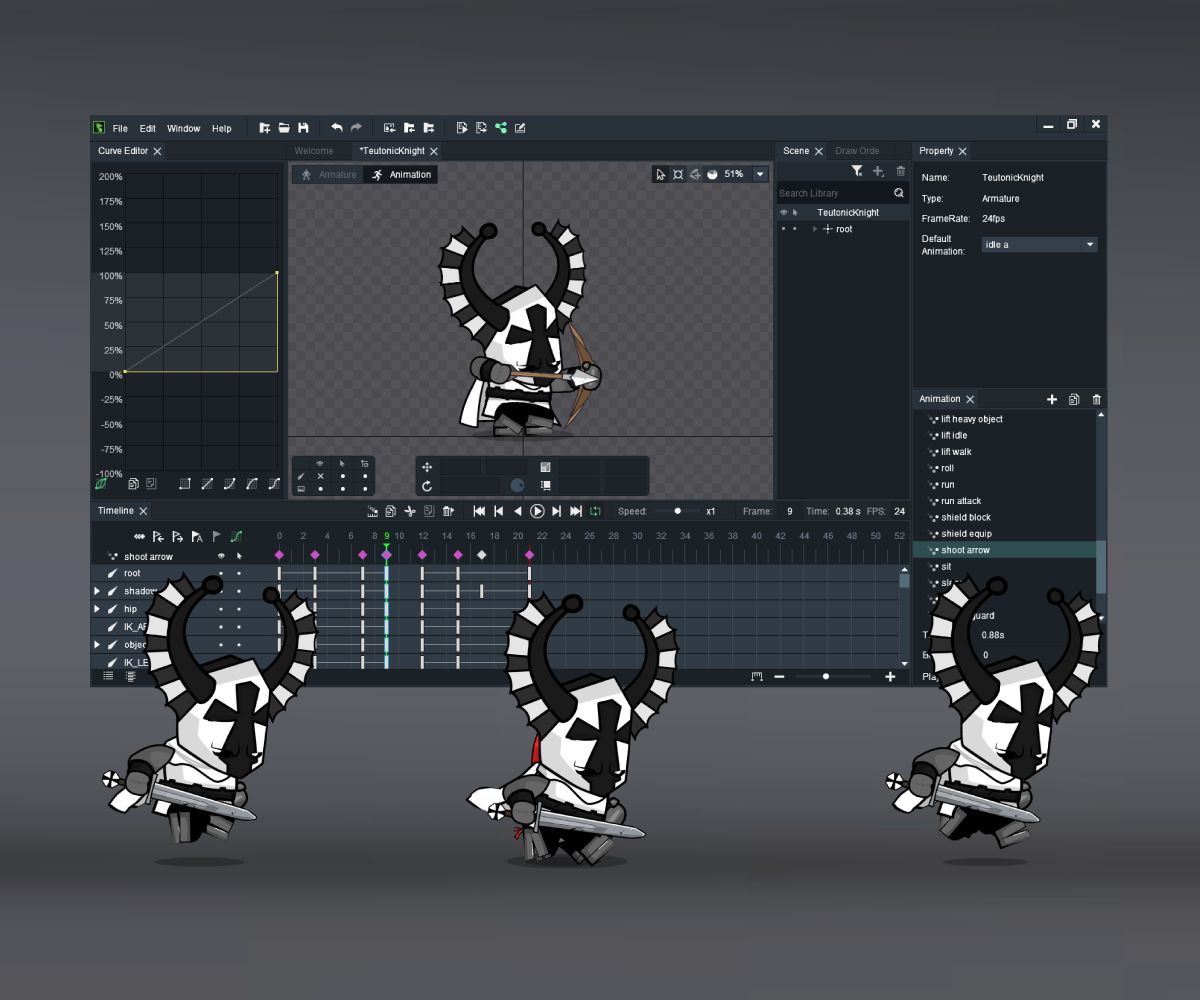
Task: Jump to last frame button
Action: click(576, 511)
